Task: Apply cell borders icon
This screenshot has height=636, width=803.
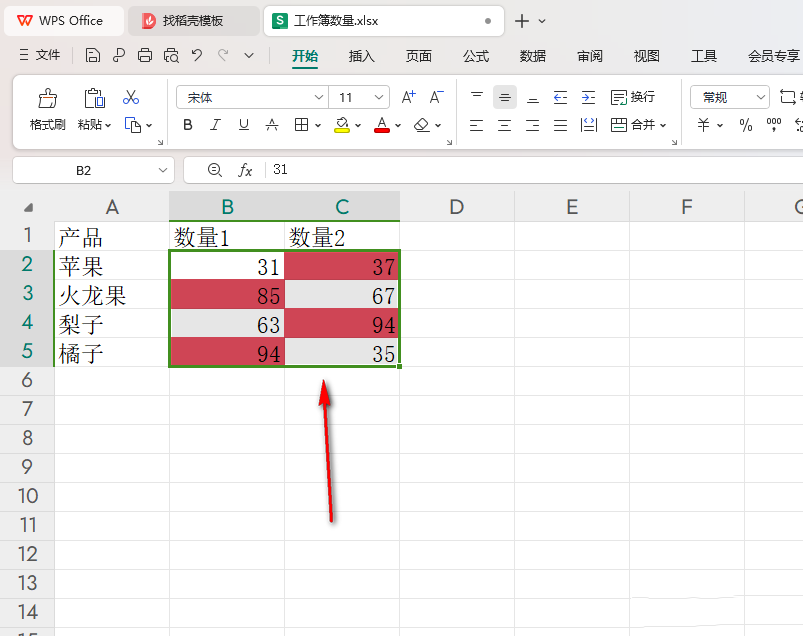Action: coord(302,125)
